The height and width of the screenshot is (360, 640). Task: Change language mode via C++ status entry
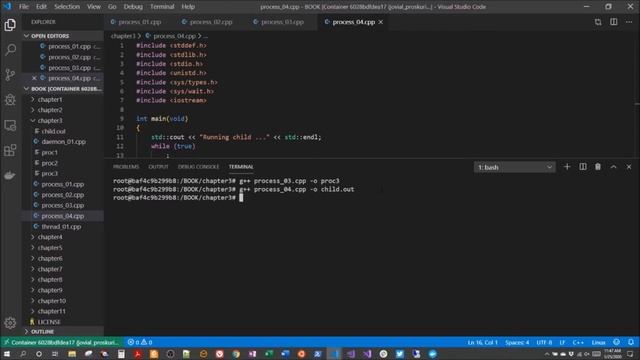click(578, 342)
